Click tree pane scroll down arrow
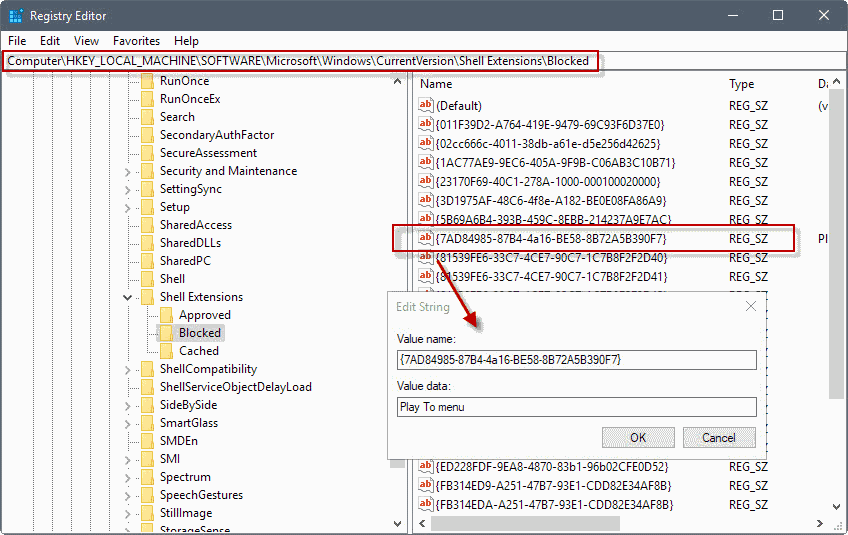This screenshot has height=535, width=848. tap(398, 523)
